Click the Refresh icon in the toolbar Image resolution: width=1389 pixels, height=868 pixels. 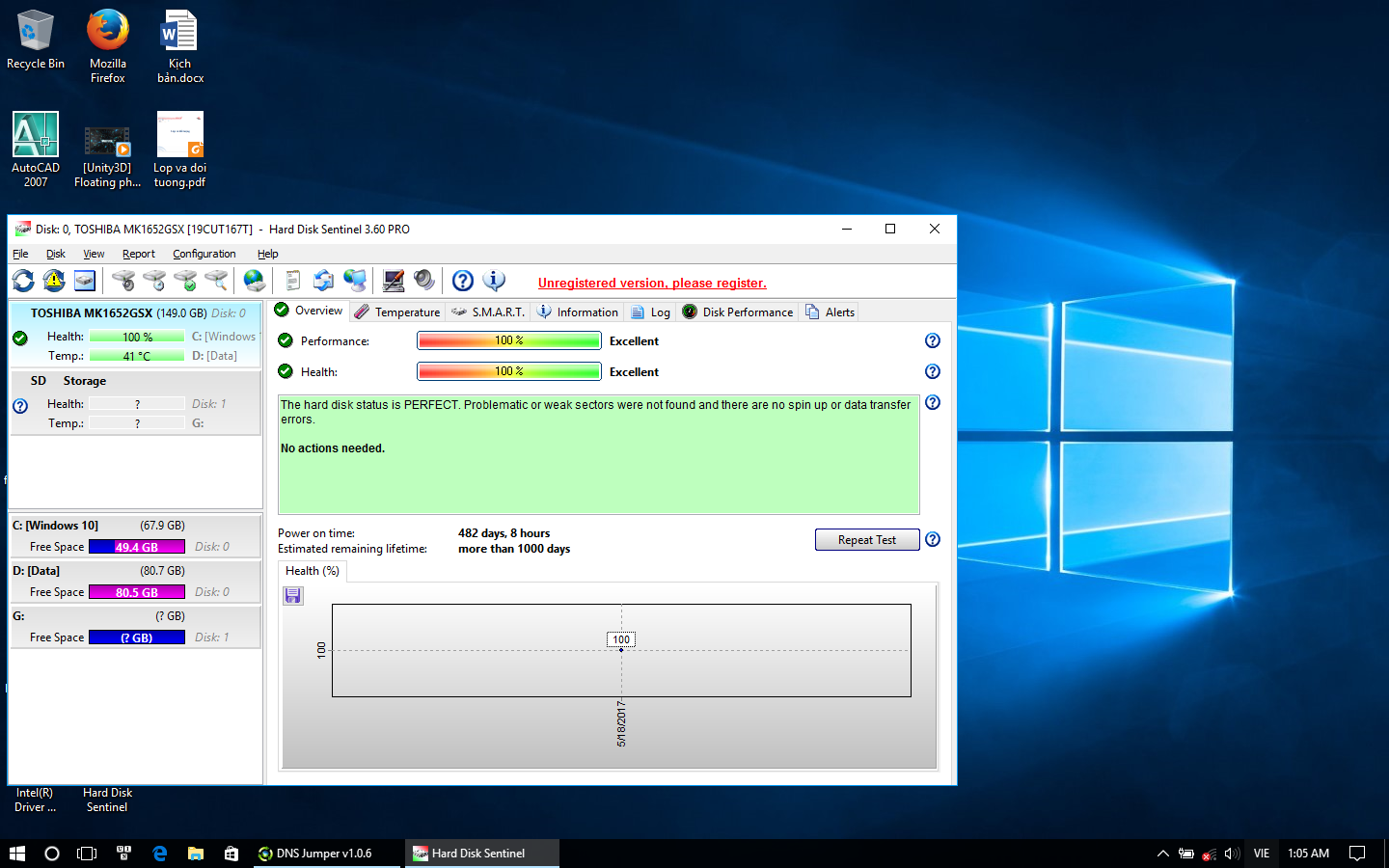pos(23,281)
